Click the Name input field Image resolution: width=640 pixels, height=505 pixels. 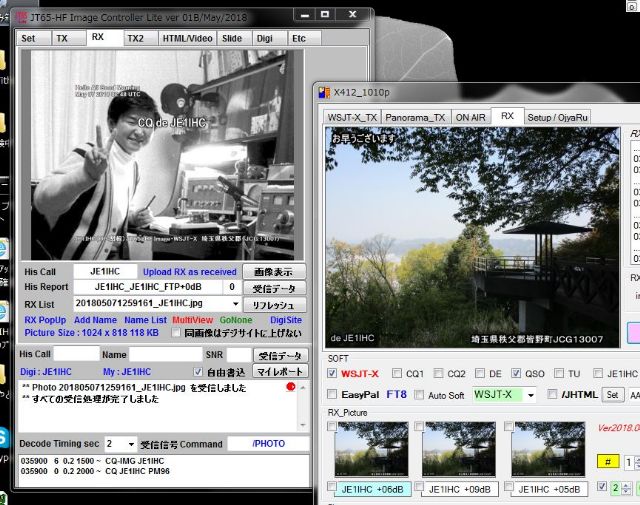click(165, 355)
